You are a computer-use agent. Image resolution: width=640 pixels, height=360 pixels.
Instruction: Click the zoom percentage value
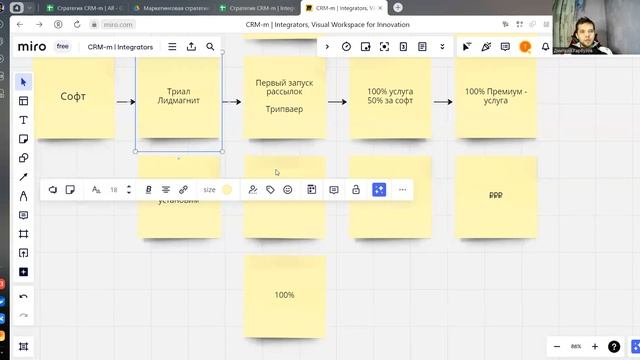[576, 347]
